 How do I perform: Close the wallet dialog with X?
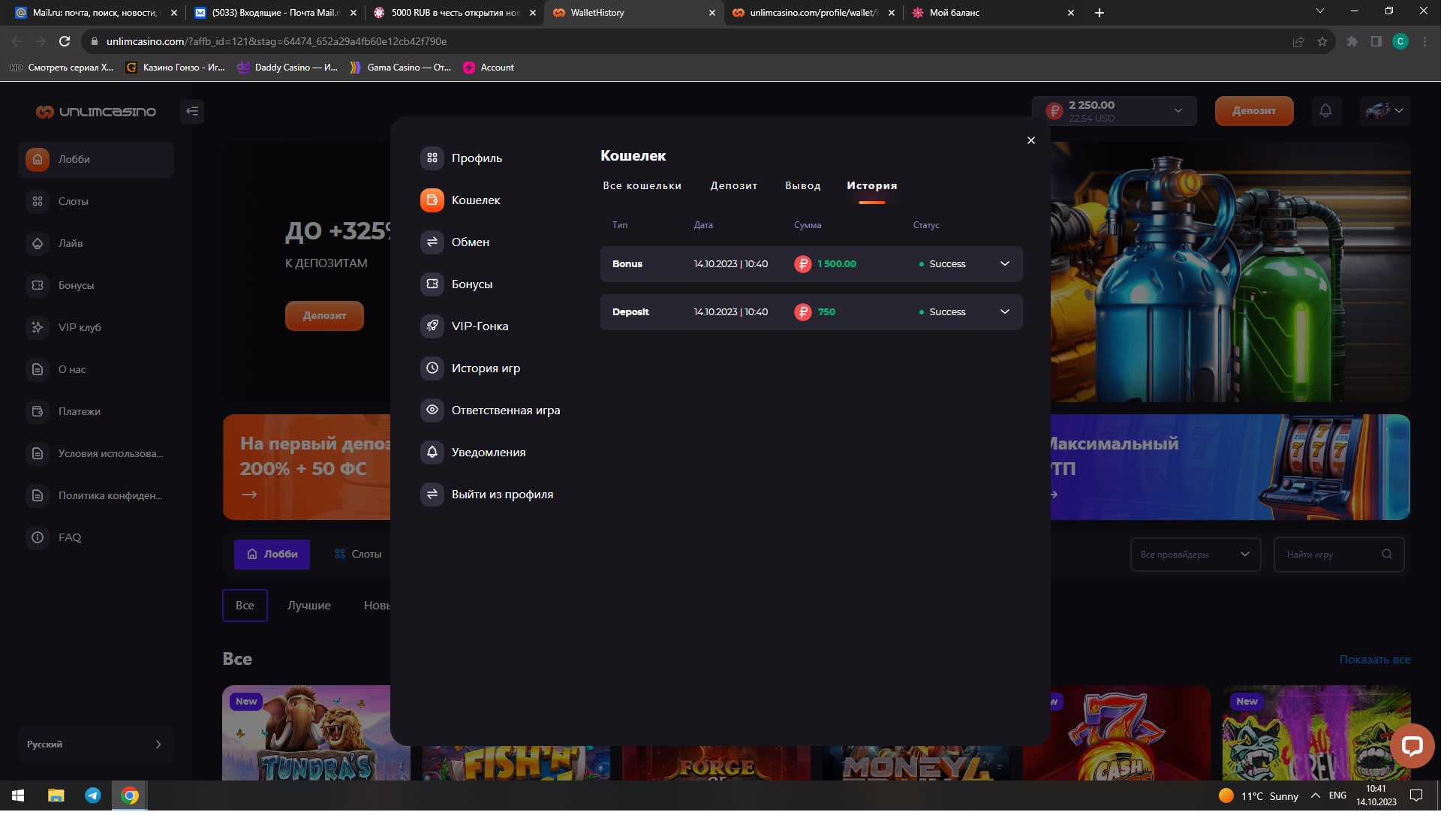pos(1031,140)
